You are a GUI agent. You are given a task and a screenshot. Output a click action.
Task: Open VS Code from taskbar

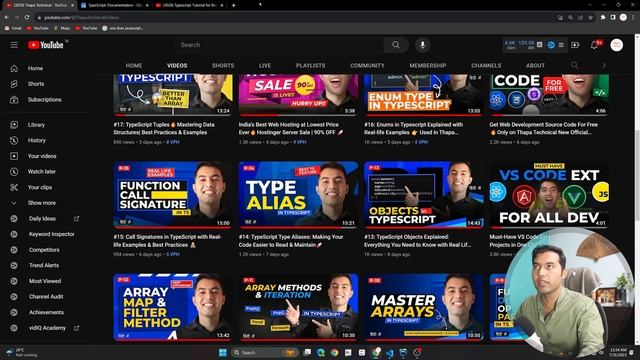(389, 353)
